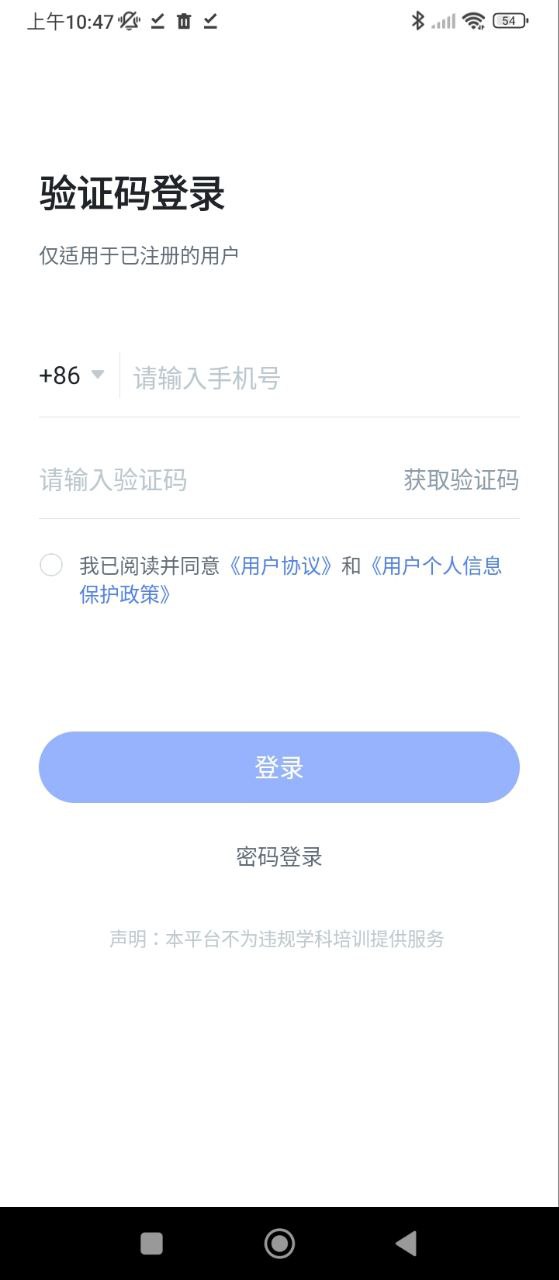This screenshot has height=1280, width=559.
Task: Tap the Android home circle button
Action: coord(279,1243)
